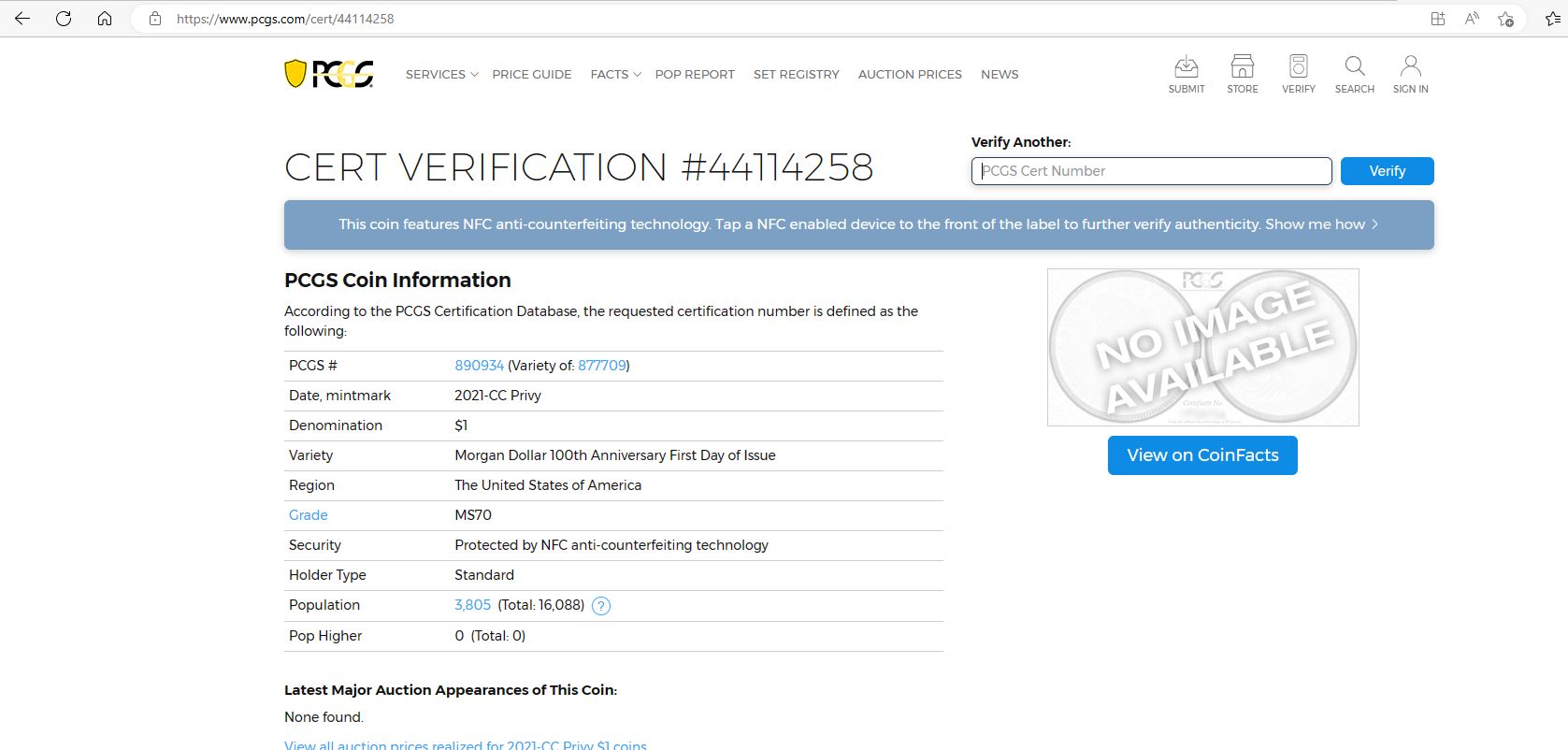Viewport: 1568px width, 750px height.
Task: View all auction prices realized link
Action: coord(466,744)
